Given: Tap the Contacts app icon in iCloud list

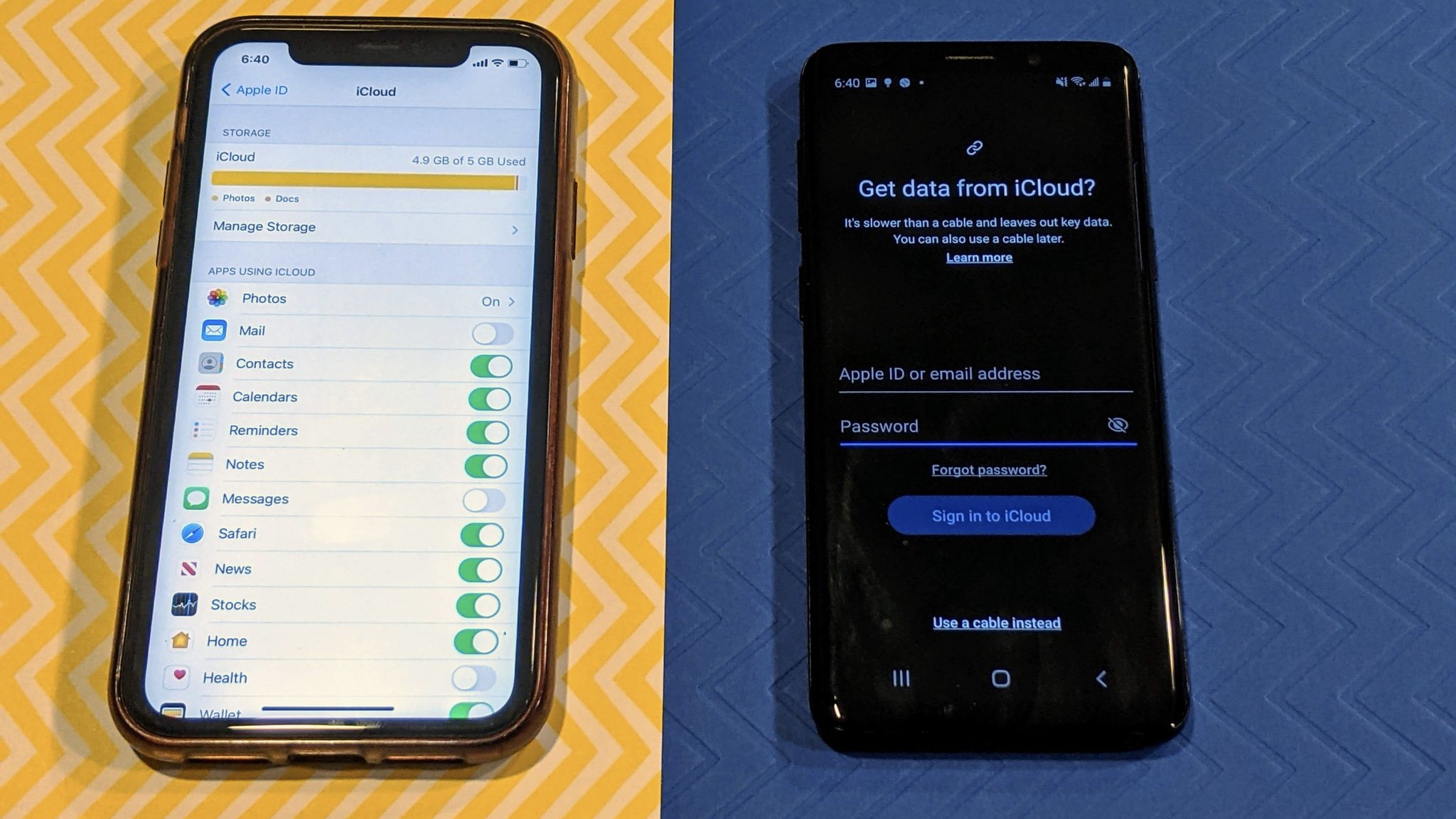Looking at the screenshot, I should (x=211, y=362).
